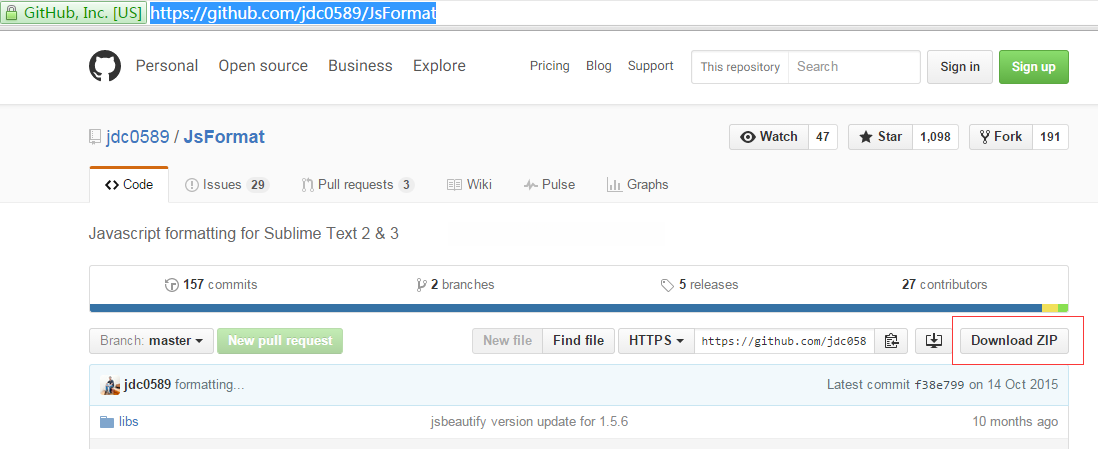The width and height of the screenshot is (1098, 449).
Task: Open the Pulse tab
Action: click(550, 185)
